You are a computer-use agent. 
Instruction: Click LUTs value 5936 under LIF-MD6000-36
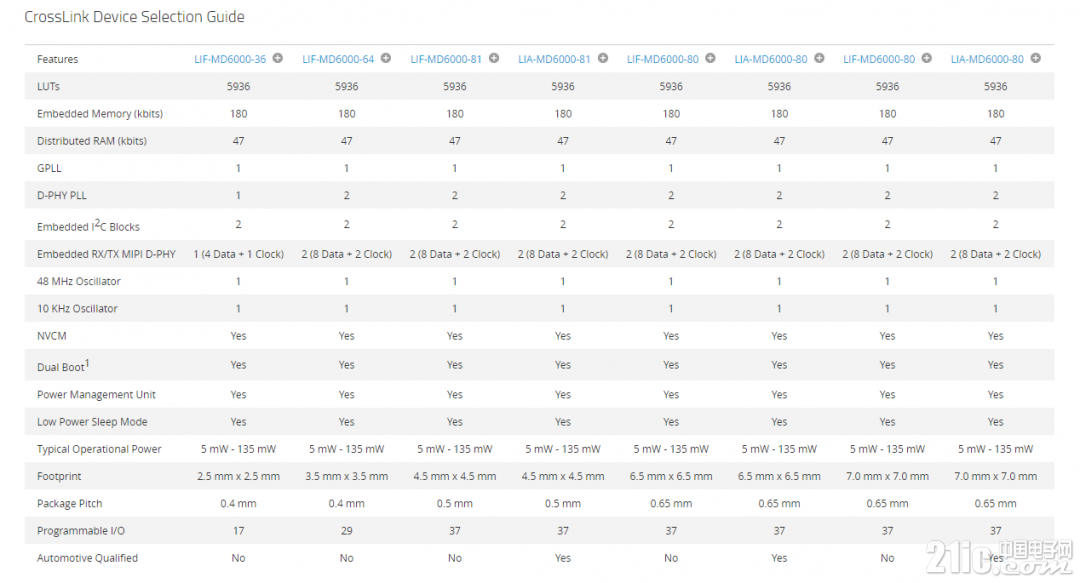pos(238,87)
